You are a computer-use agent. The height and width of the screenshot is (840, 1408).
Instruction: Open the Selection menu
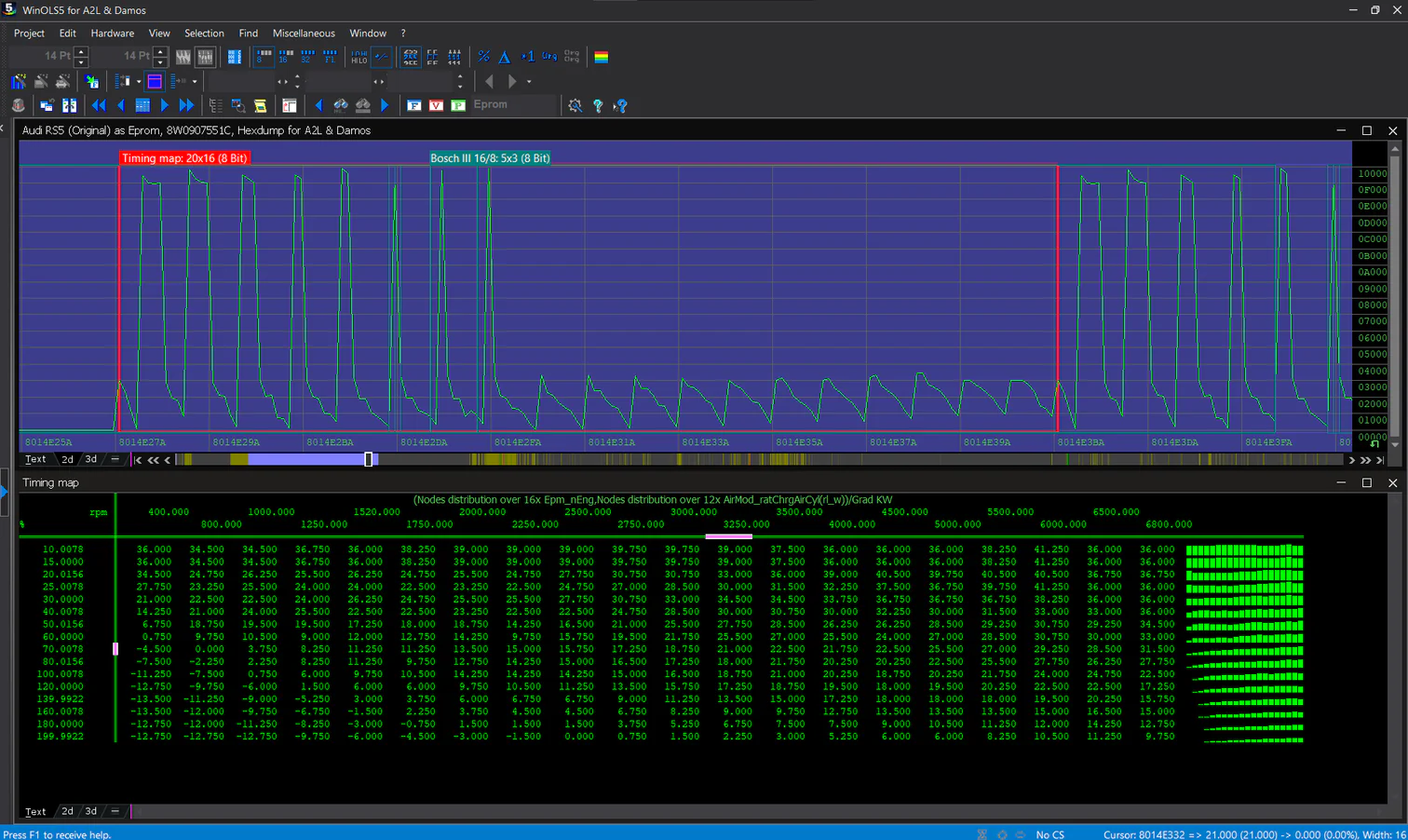(204, 33)
